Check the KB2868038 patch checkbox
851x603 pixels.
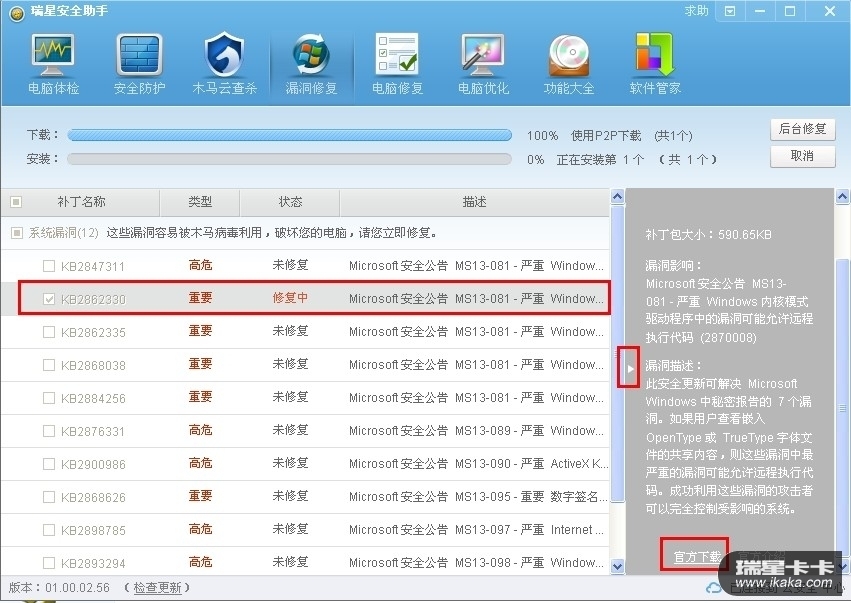[x=49, y=365]
